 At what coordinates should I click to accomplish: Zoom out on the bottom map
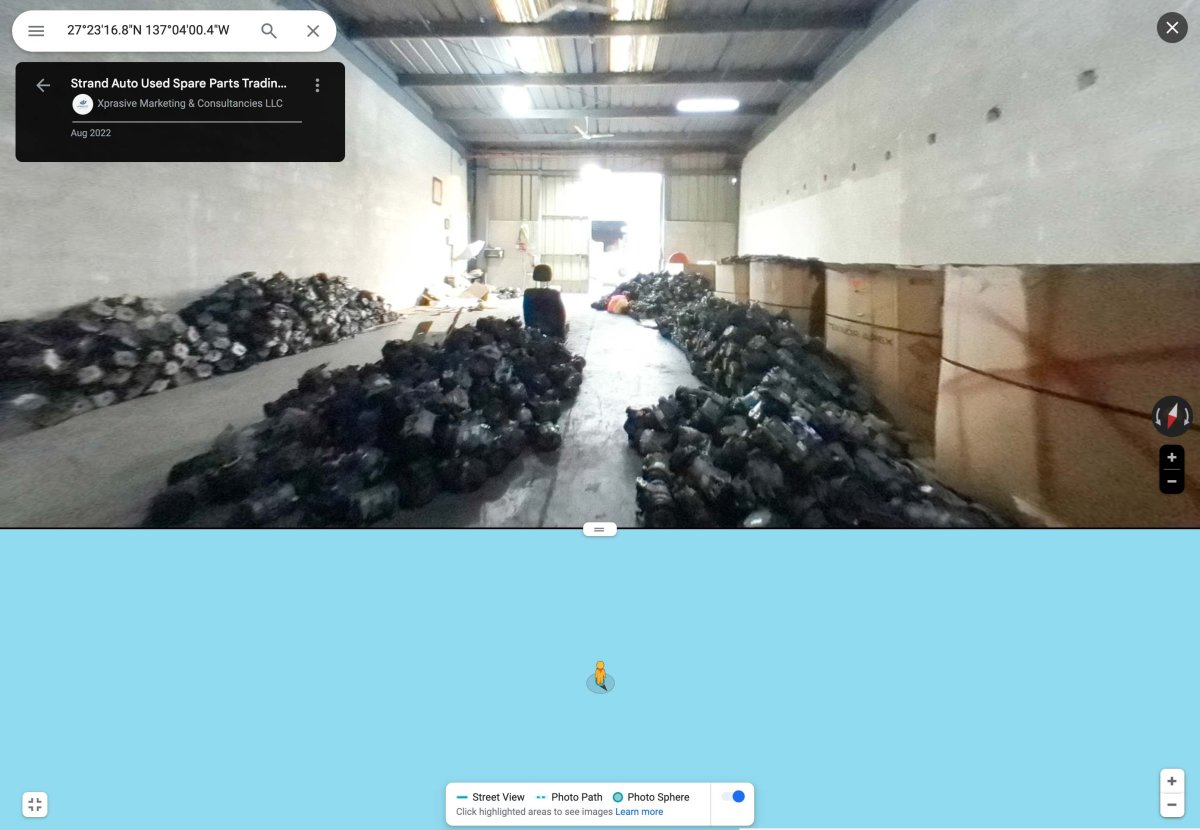(x=1172, y=805)
